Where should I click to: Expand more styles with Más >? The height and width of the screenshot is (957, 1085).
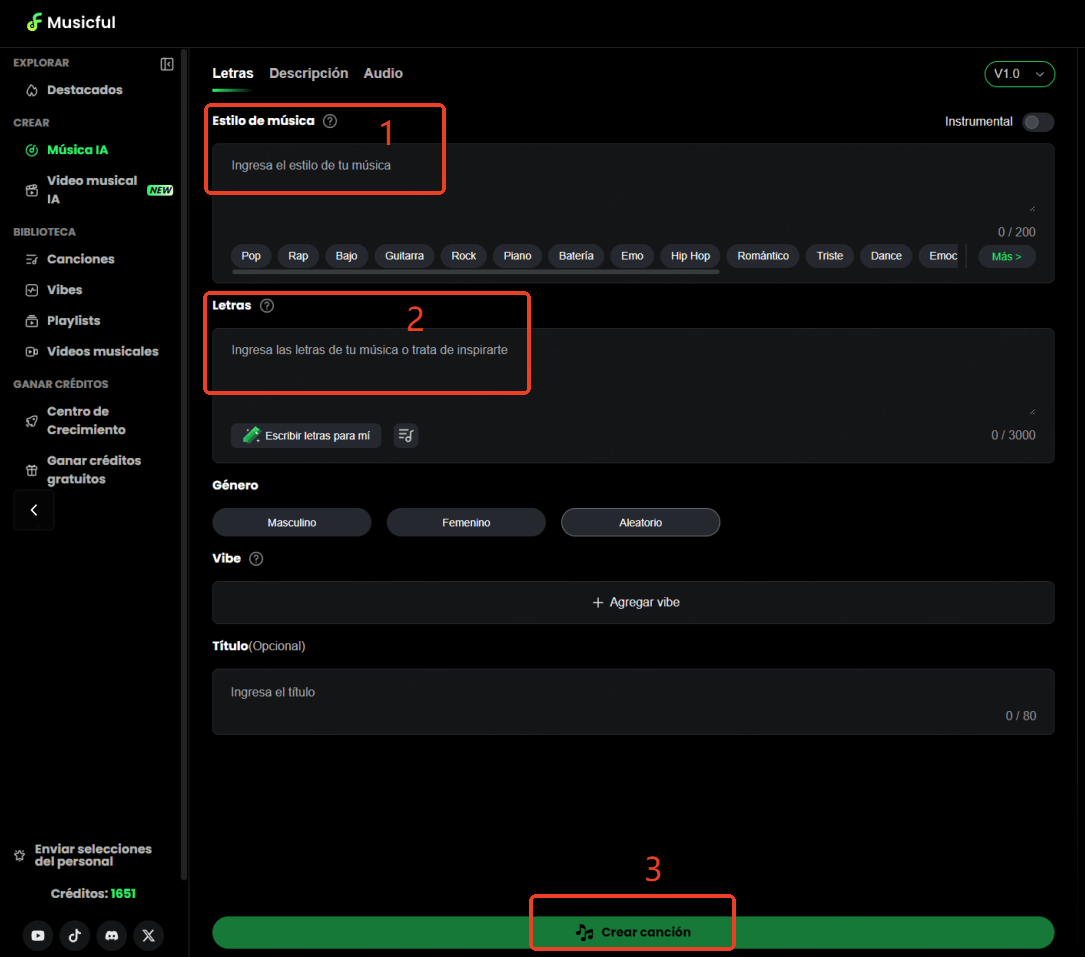(x=1006, y=256)
